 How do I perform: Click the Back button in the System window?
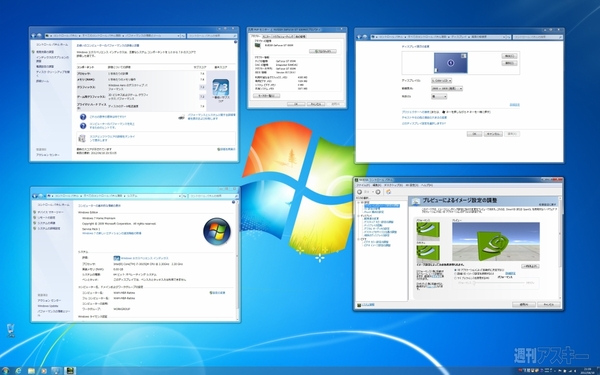pyautogui.click(x=35, y=196)
